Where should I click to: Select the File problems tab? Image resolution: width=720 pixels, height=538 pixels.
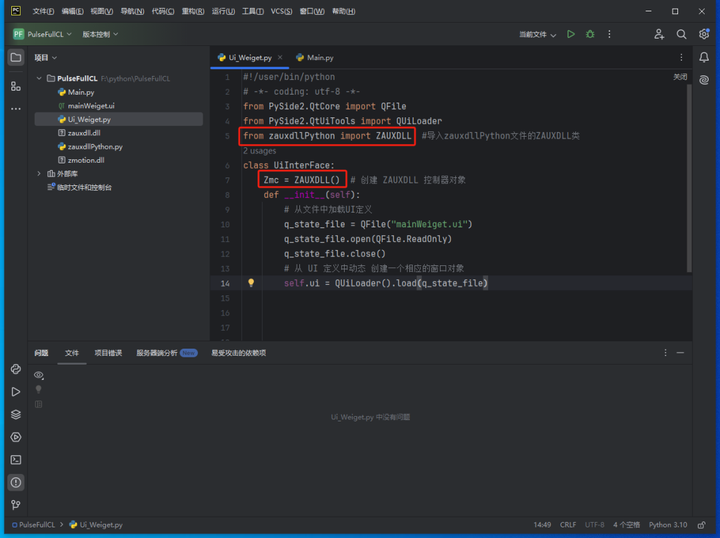click(x=72, y=353)
